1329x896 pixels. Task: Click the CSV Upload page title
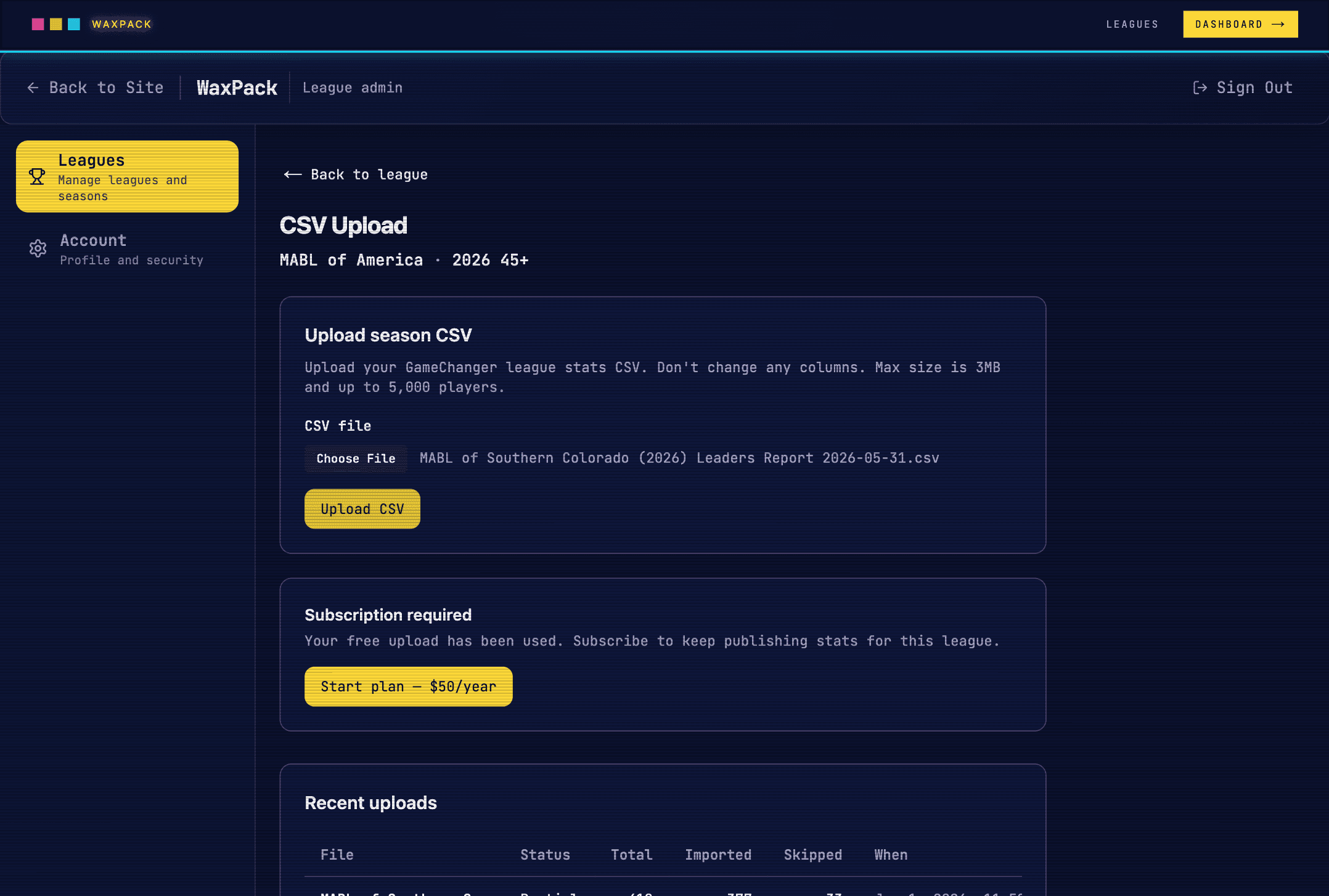click(343, 226)
